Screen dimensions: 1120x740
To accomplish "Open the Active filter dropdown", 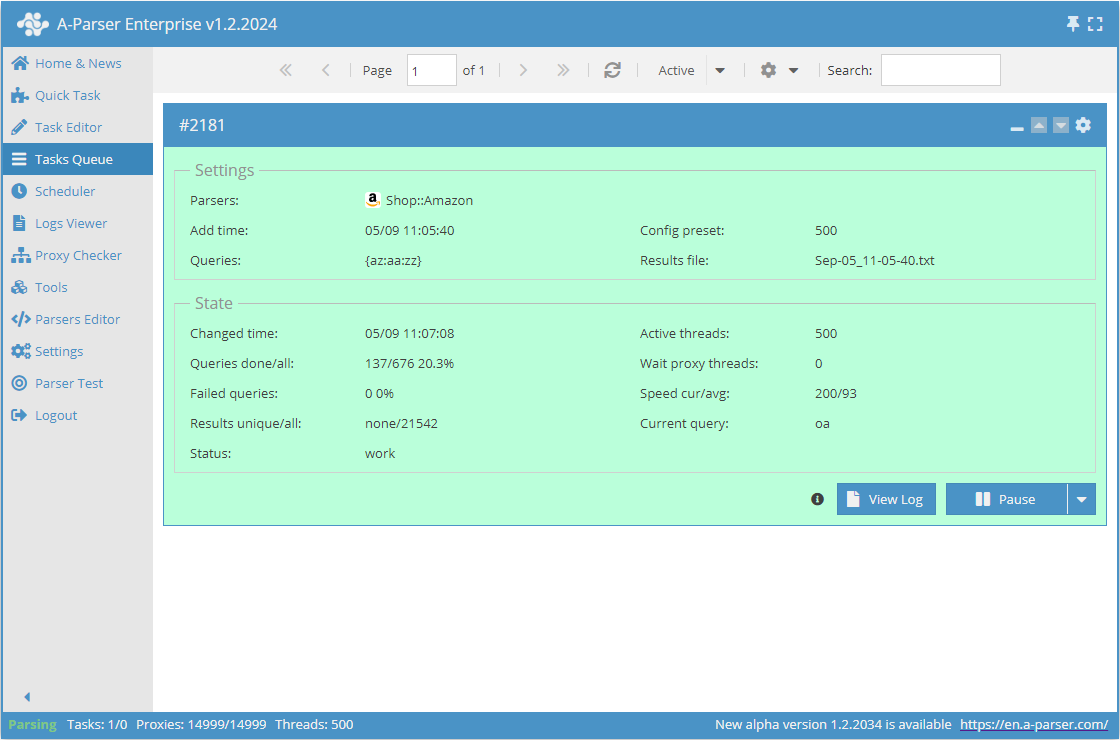I will coord(720,70).
